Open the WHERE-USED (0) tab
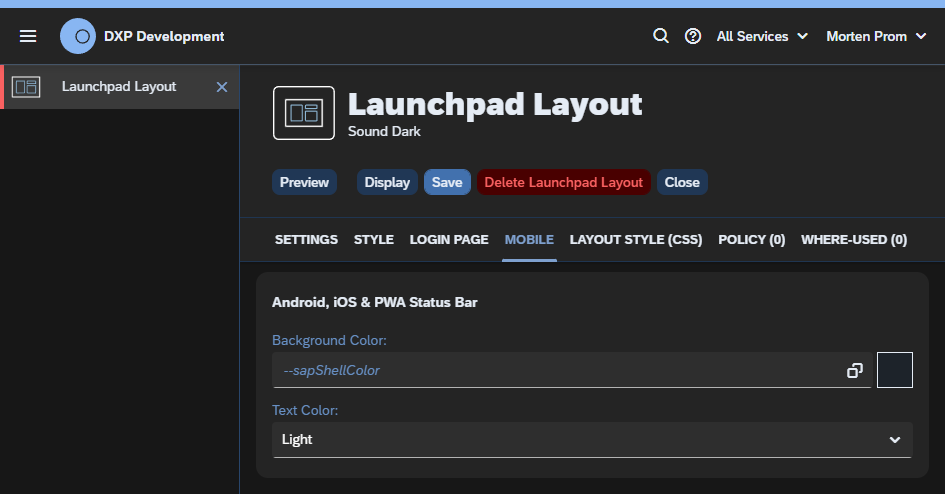This screenshot has width=945, height=494. (854, 240)
